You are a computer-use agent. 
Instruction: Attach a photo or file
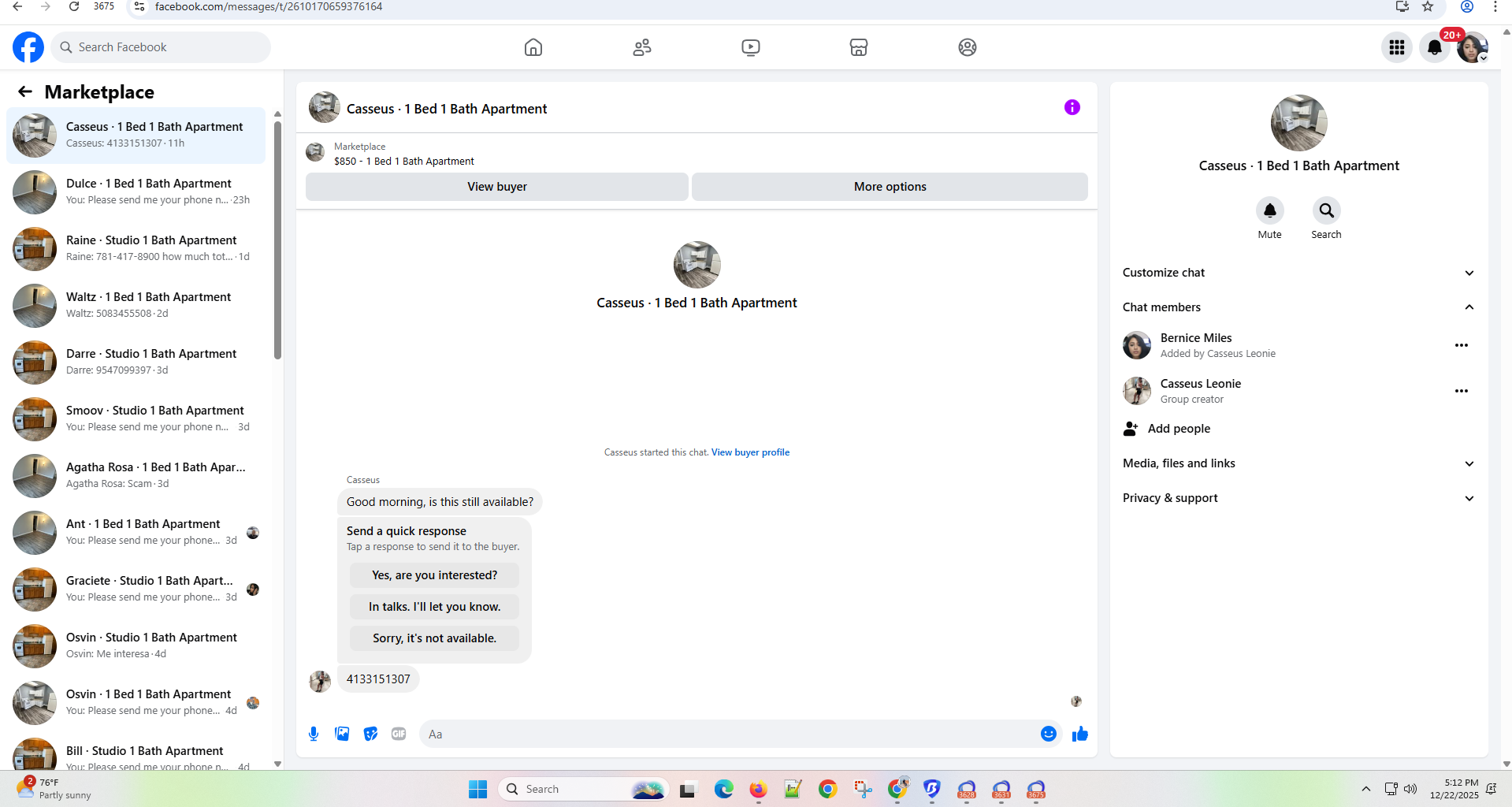click(x=342, y=734)
